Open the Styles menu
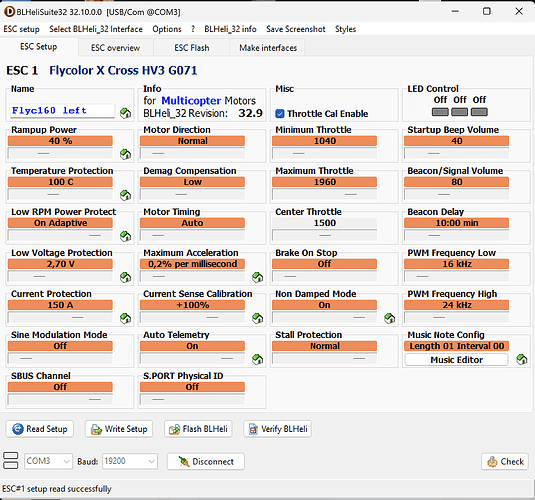This screenshot has height=500, width=535. [x=345, y=29]
